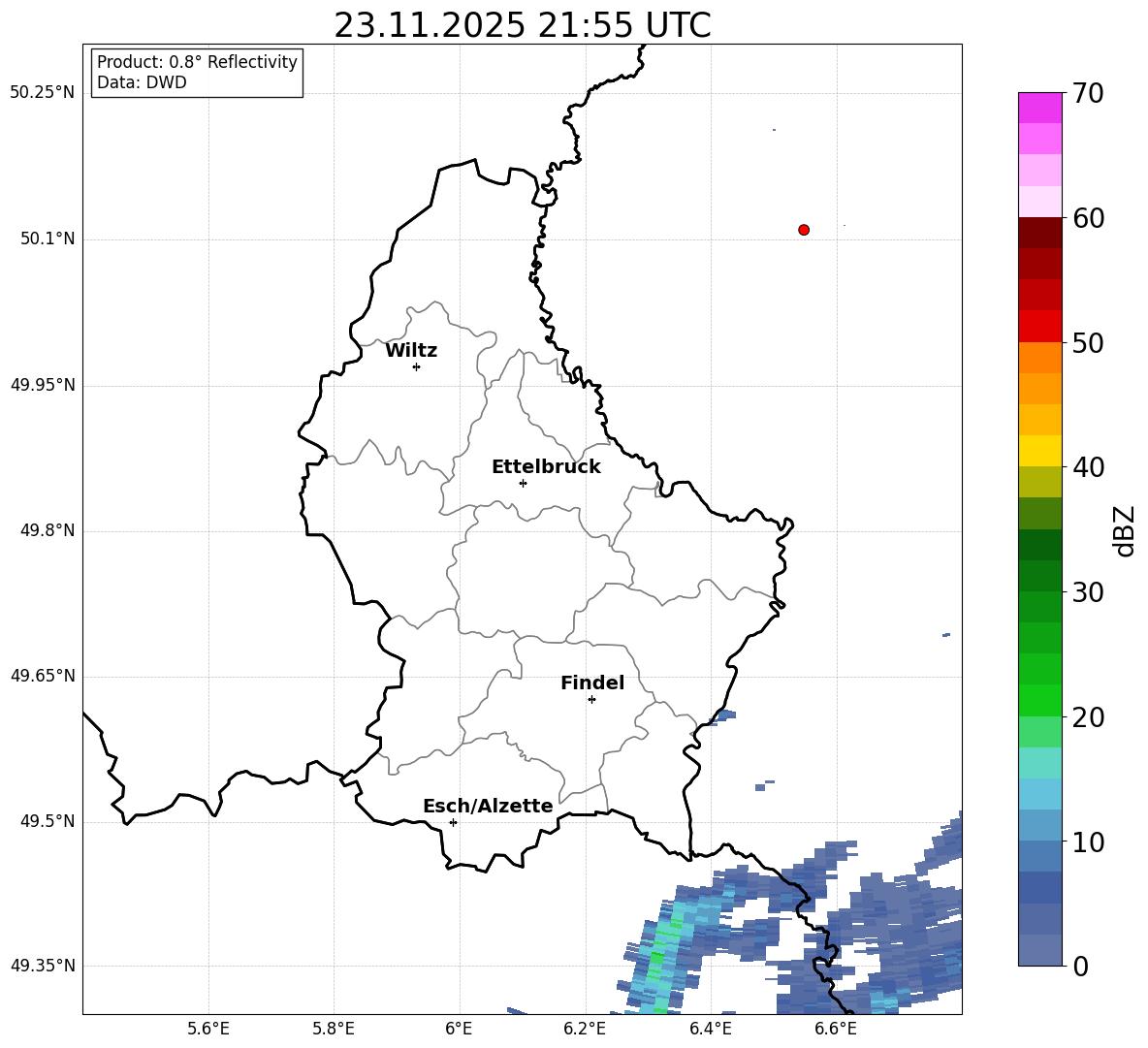Image resolution: width=1148 pixels, height=1048 pixels.
Task: Click the 50.25°N latitude label
Action: 43,93
